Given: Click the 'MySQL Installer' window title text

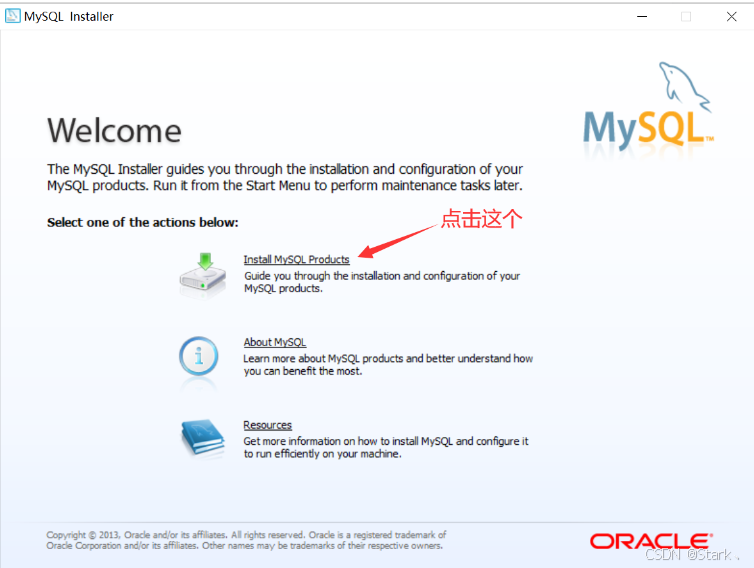Looking at the screenshot, I should coord(69,16).
